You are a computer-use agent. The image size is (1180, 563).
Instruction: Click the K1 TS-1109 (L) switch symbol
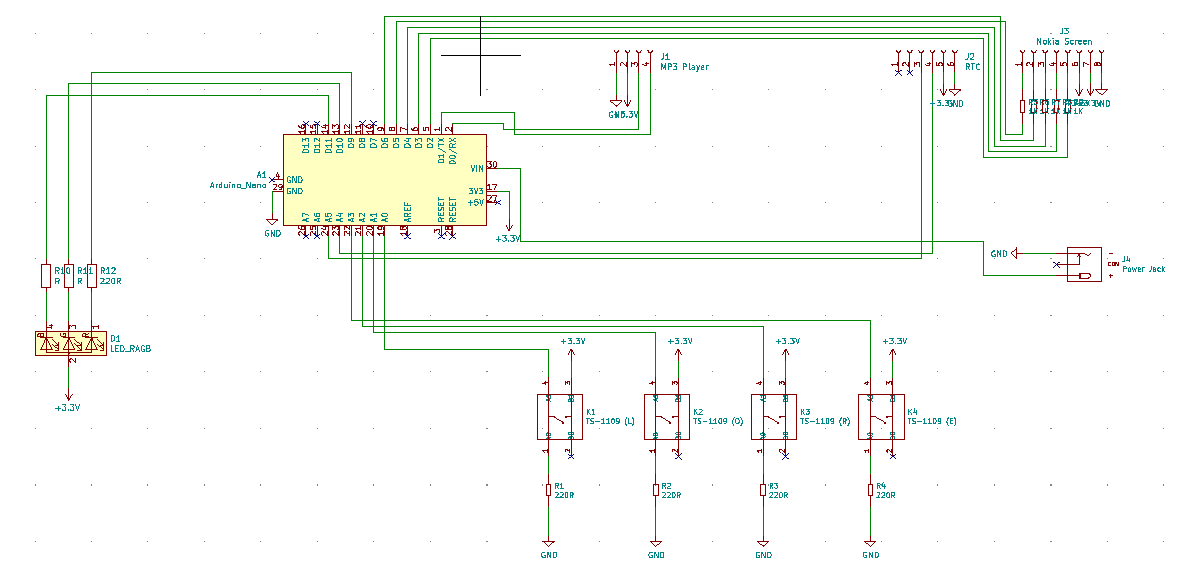(x=560, y=417)
